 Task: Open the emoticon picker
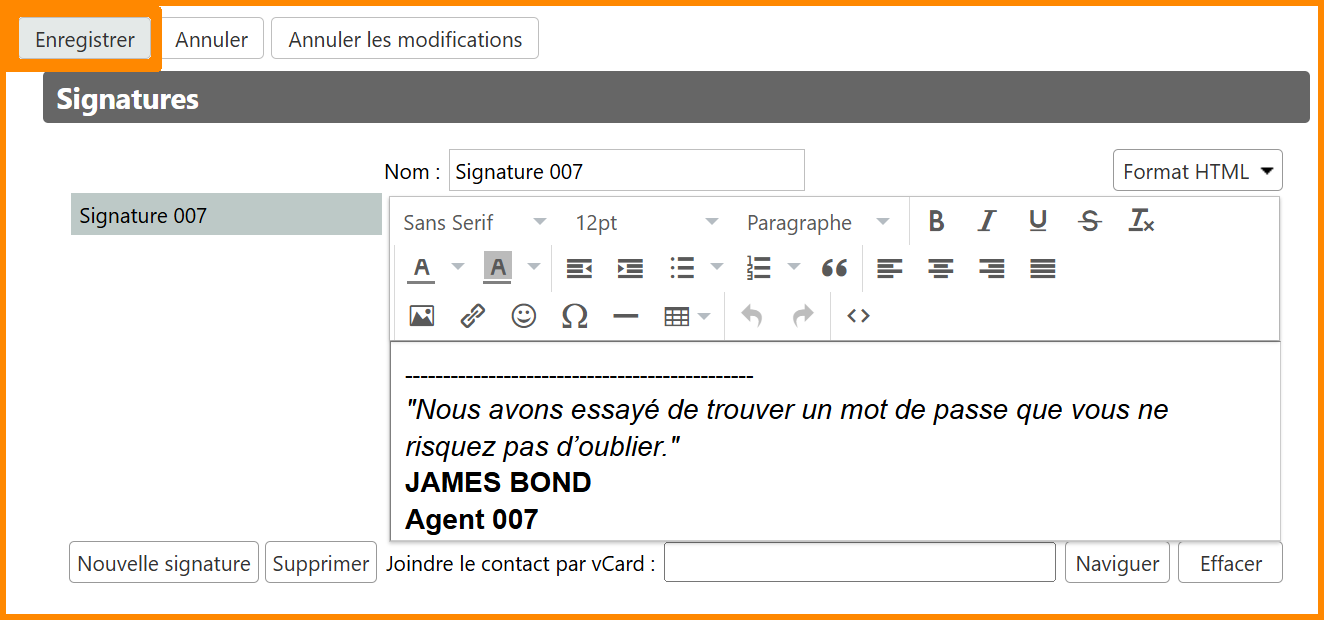(x=524, y=316)
